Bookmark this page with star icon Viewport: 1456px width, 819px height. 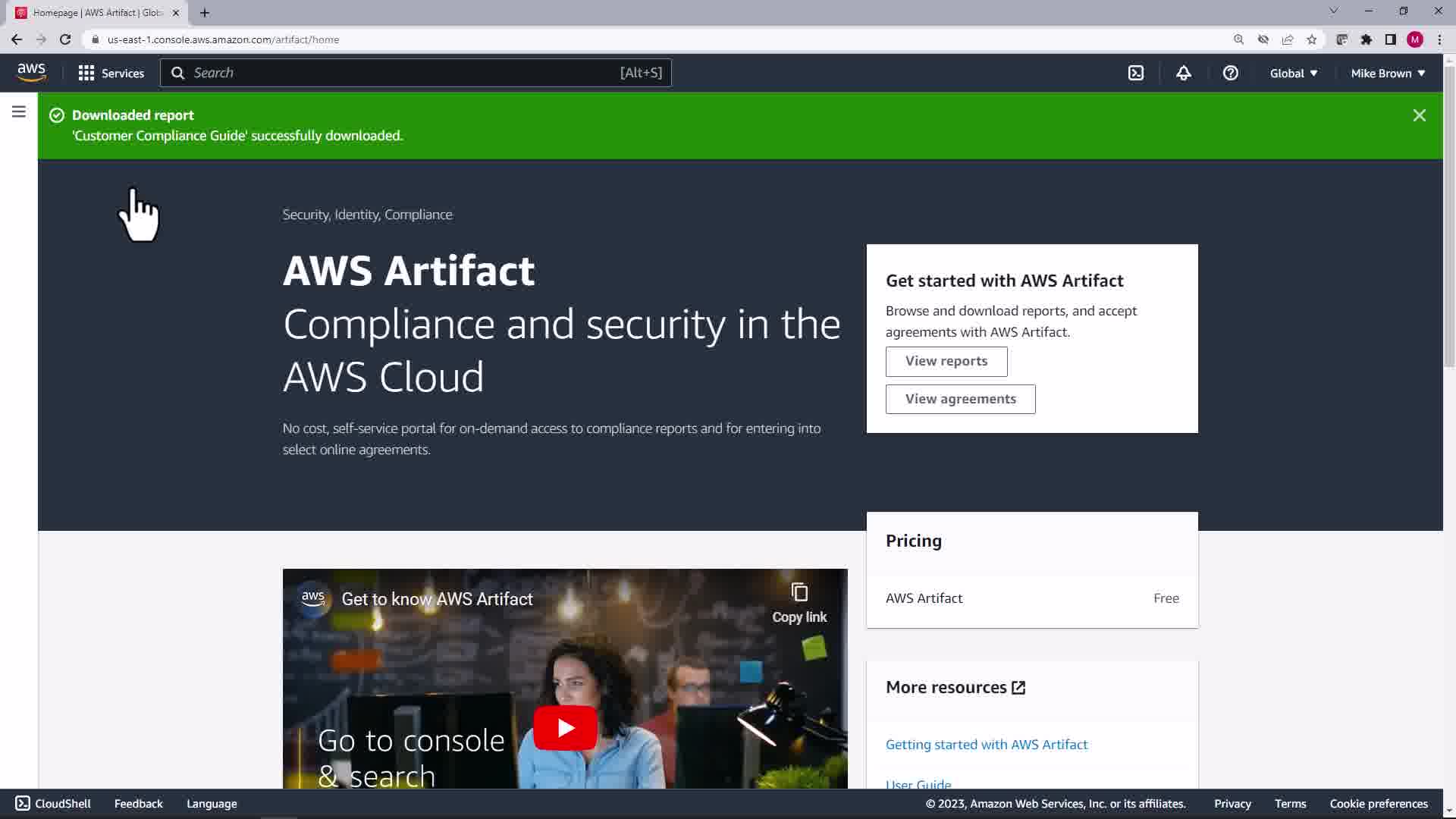point(1311,39)
